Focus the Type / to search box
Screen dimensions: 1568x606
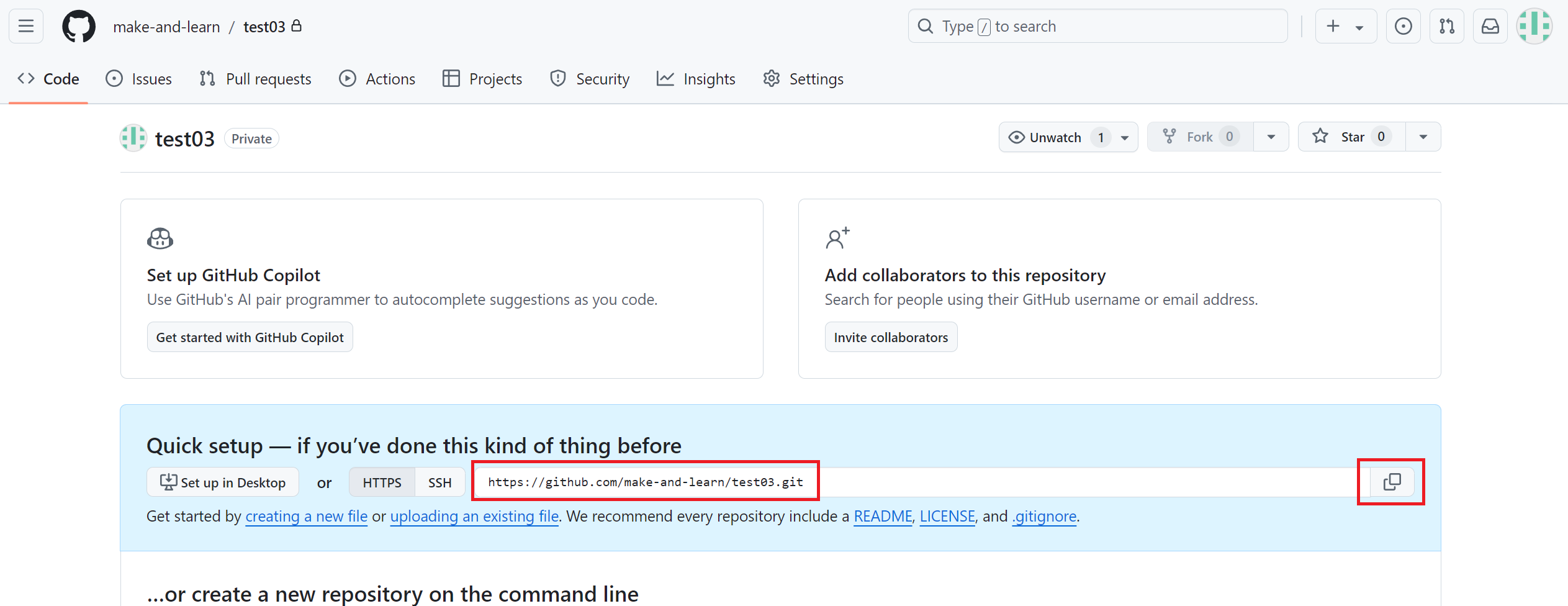coord(1097,26)
